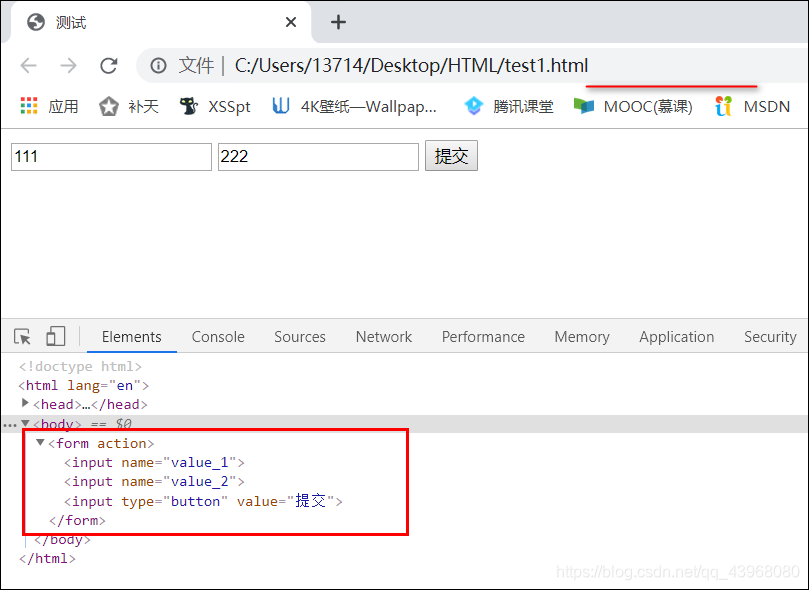
Task: Open the Network tab in DevTools
Action: tap(383, 336)
